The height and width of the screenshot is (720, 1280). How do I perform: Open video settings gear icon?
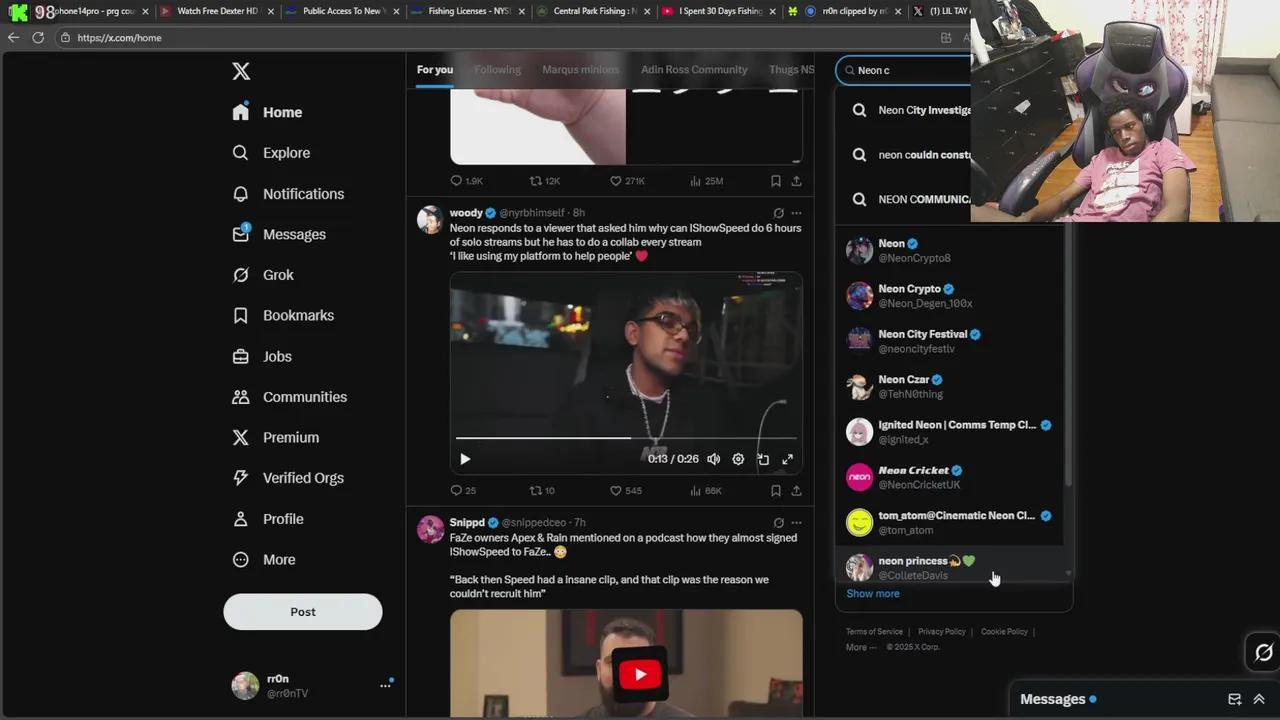738,459
